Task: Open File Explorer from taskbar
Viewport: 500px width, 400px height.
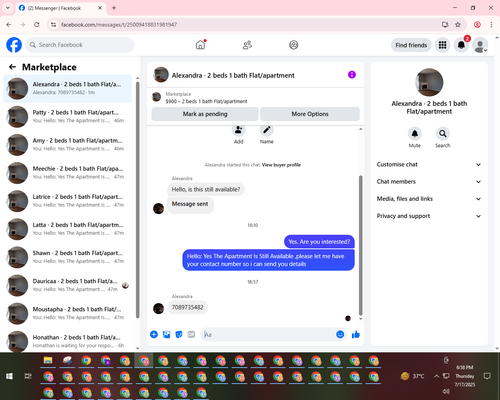Action: [x=48, y=360]
